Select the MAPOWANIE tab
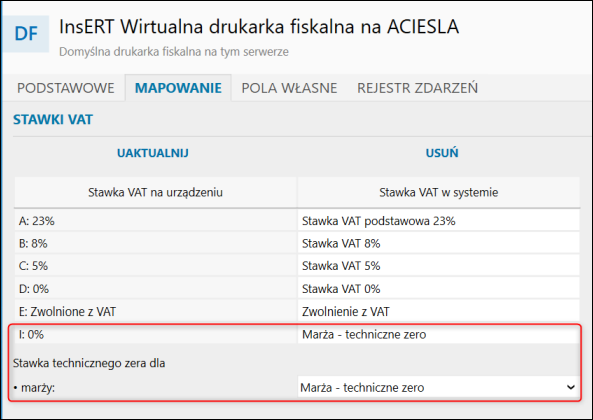Viewport: 593px width, 420px height. point(178,88)
